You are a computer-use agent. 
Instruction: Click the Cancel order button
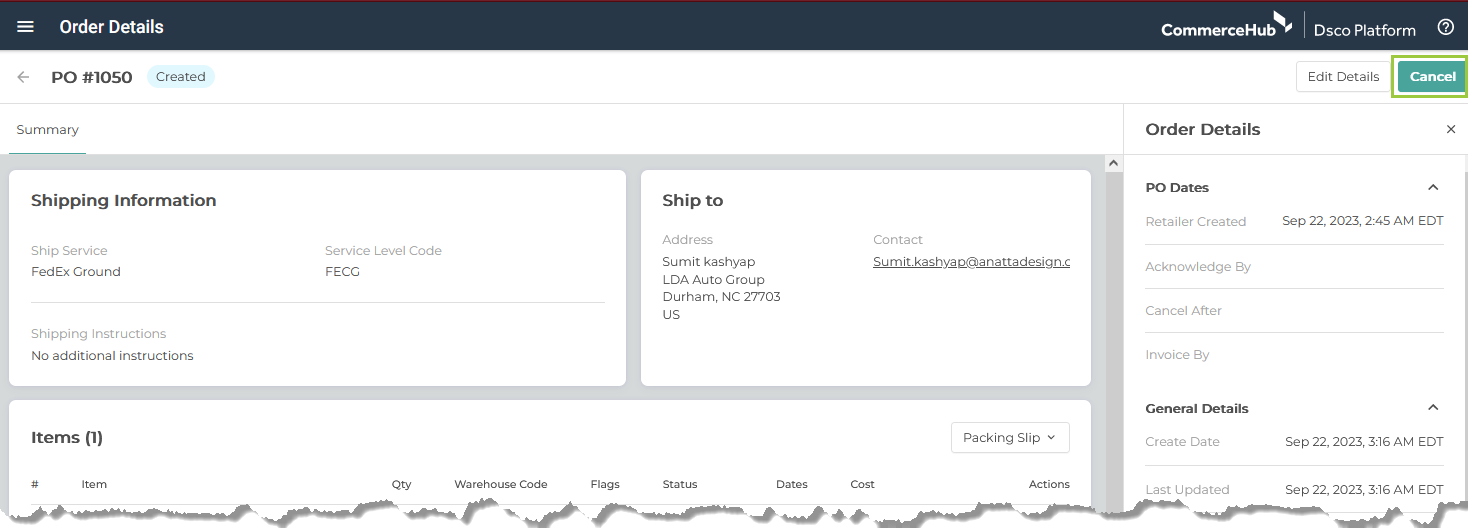click(x=1432, y=77)
